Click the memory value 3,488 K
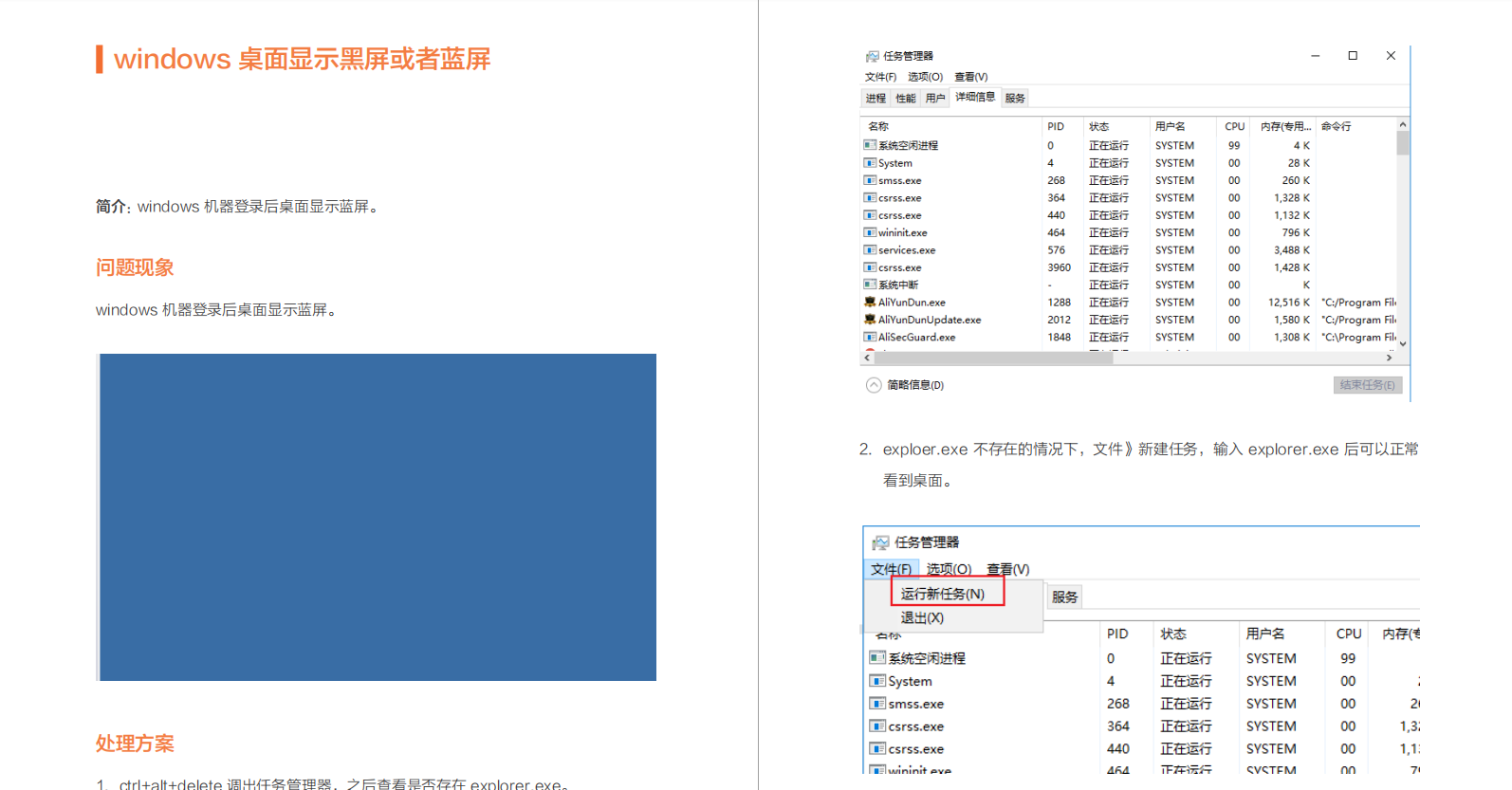This screenshot has height=790, width=1512. pos(1291,250)
